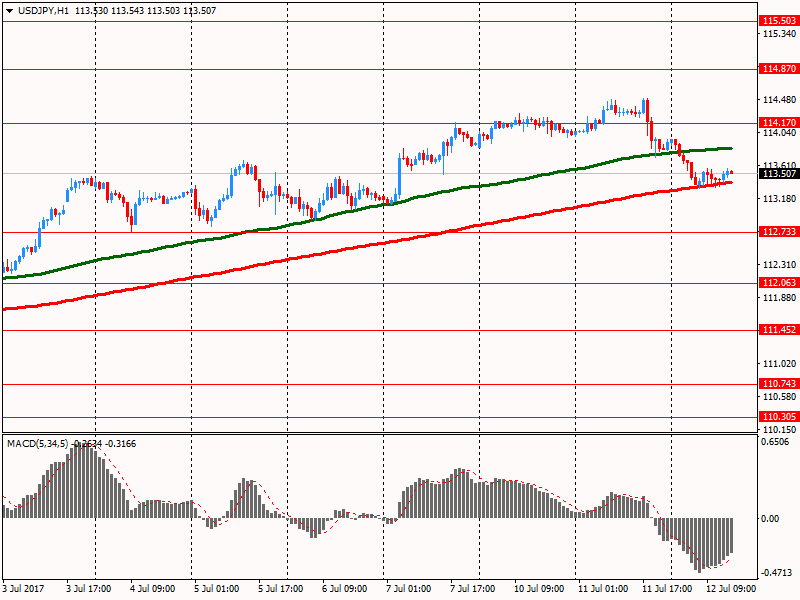Viewport: 800px width, 600px height.
Task: Click the 5 Jul 01:00 time label
Action: [x=217, y=589]
